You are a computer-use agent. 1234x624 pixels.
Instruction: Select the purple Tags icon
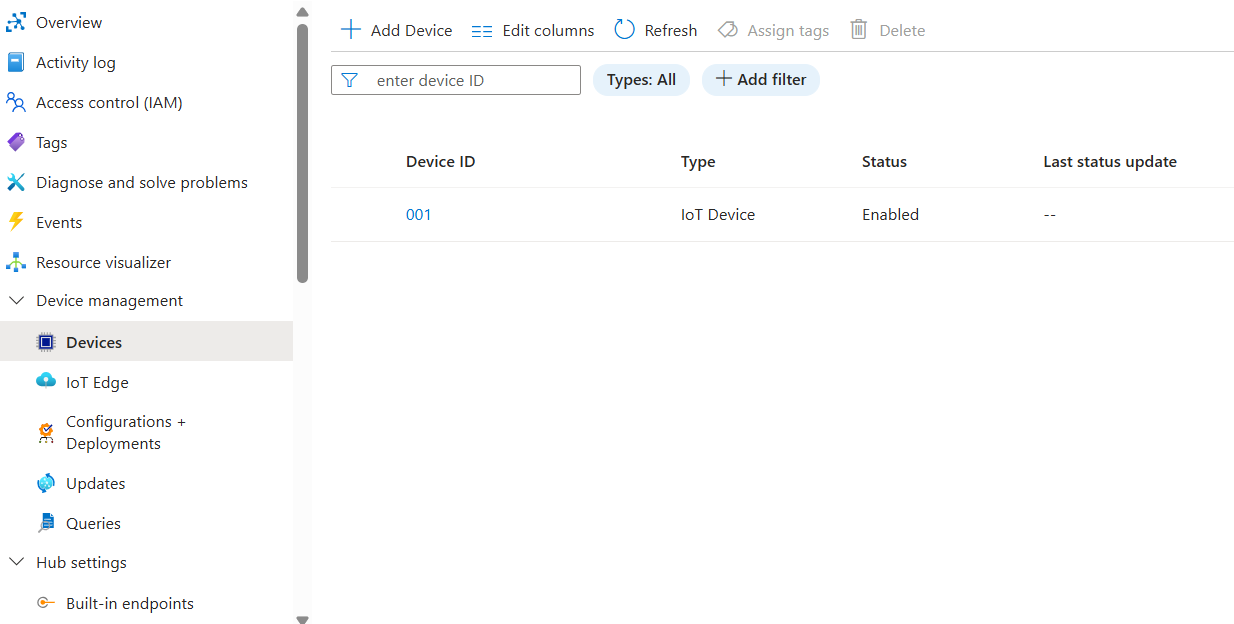click(16, 142)
